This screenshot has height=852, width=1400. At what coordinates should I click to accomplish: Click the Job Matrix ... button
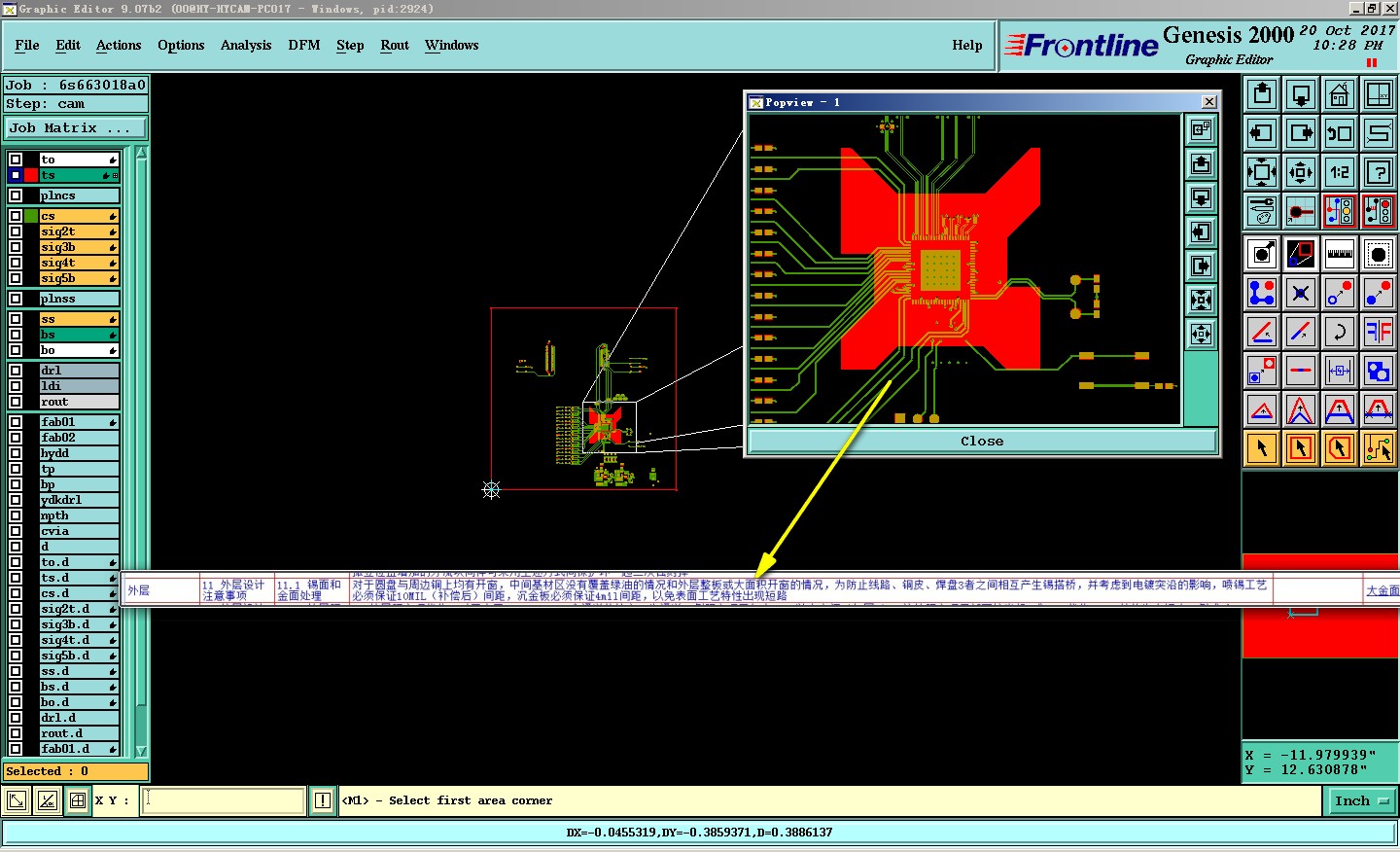point(76,127)
